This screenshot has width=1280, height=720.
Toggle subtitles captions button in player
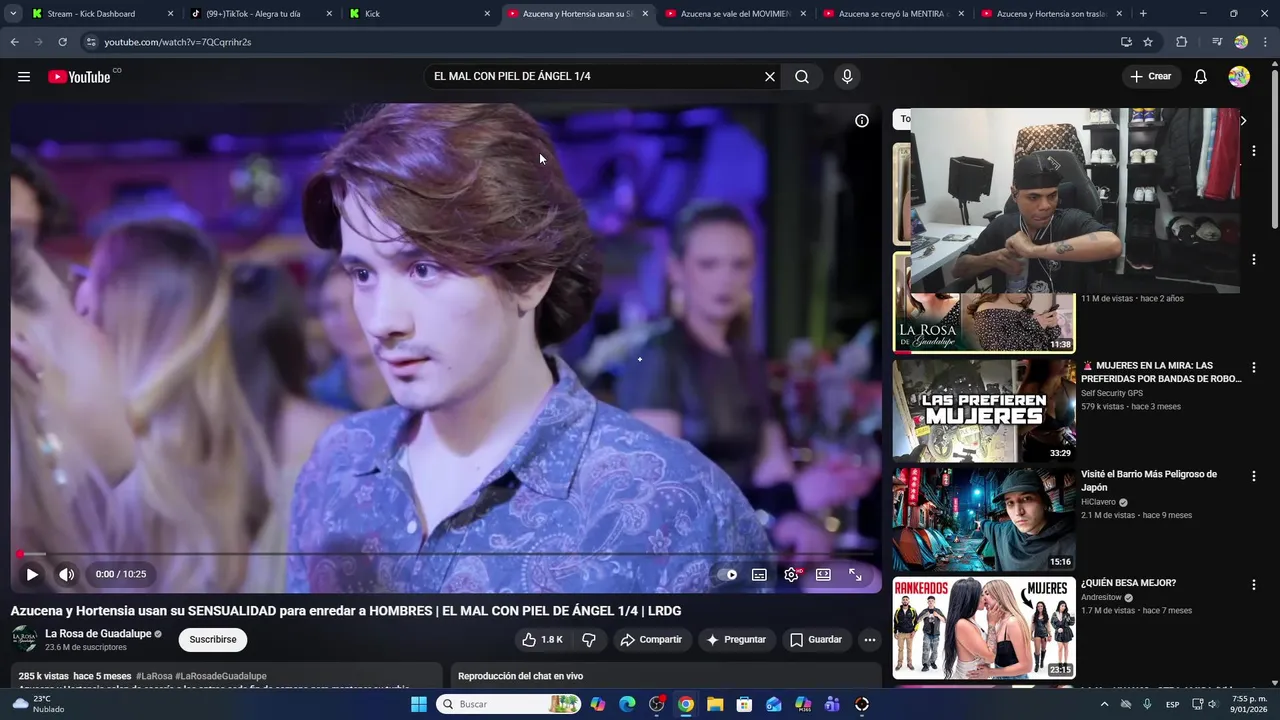point(759,575)
